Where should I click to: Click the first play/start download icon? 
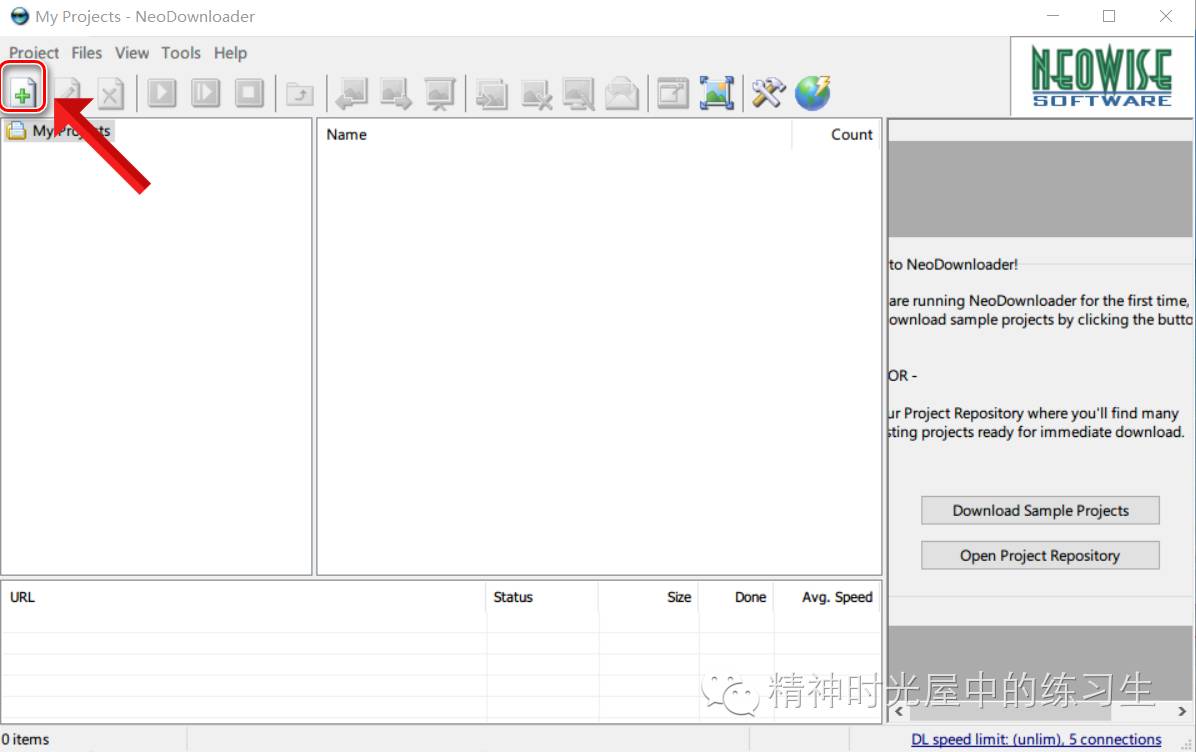[162, 93]
